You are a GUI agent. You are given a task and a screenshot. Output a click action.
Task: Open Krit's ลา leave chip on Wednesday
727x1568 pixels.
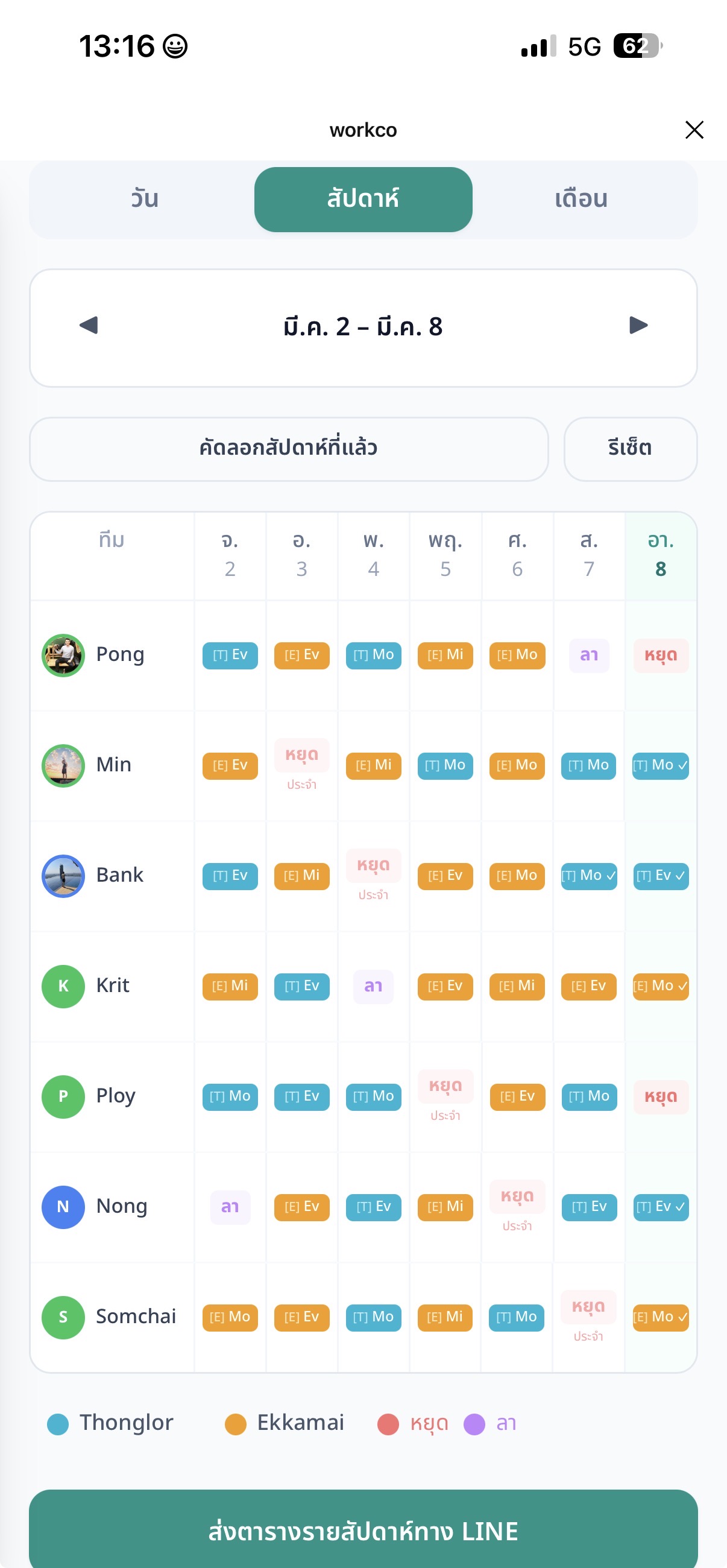click(373, 986)
